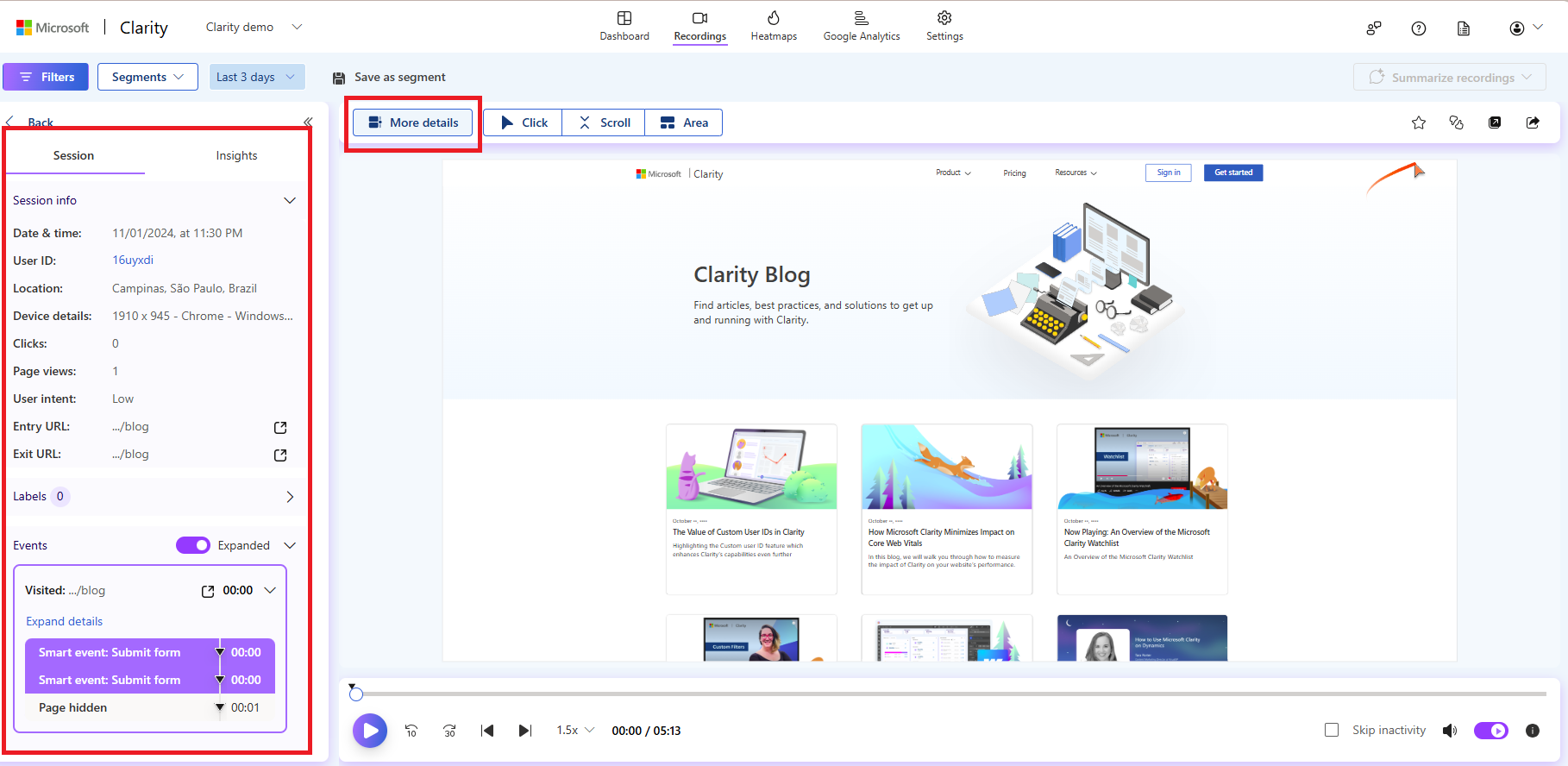Click Sign in in the recorded page

[x=1169, y=173]
